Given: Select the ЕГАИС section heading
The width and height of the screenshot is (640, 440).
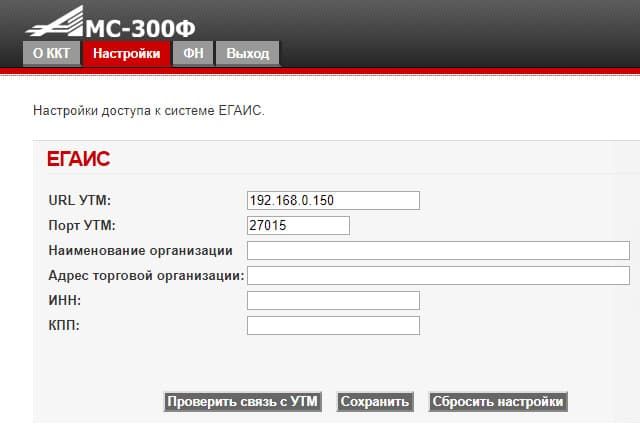Looking at the screenshot, I should coord(78,159).
